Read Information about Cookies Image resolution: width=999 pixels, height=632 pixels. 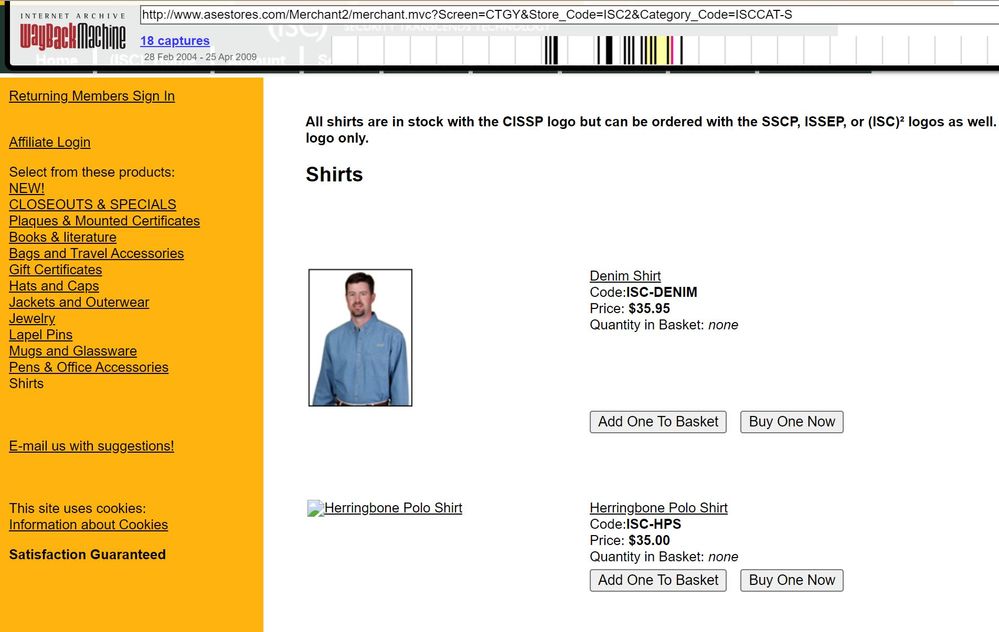[88, 525]
